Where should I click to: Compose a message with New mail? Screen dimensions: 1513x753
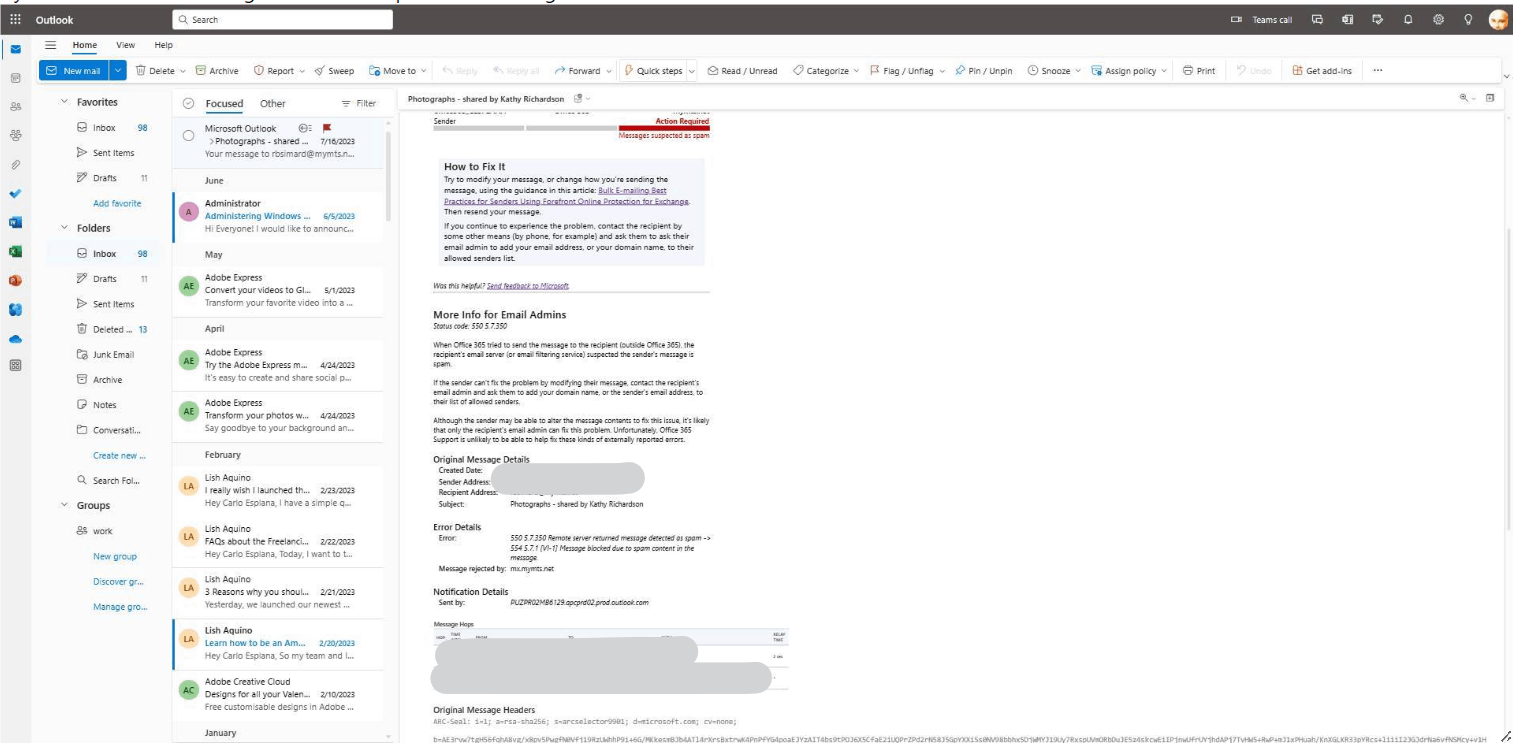[74, 71]
